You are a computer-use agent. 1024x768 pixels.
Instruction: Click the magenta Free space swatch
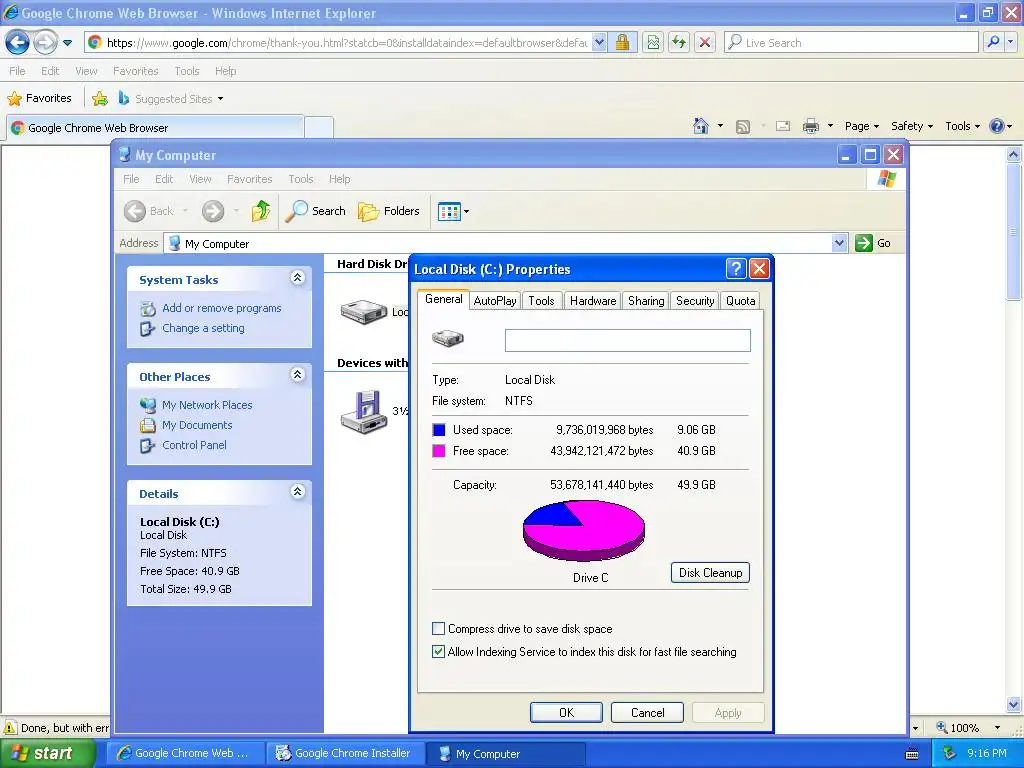439,451
